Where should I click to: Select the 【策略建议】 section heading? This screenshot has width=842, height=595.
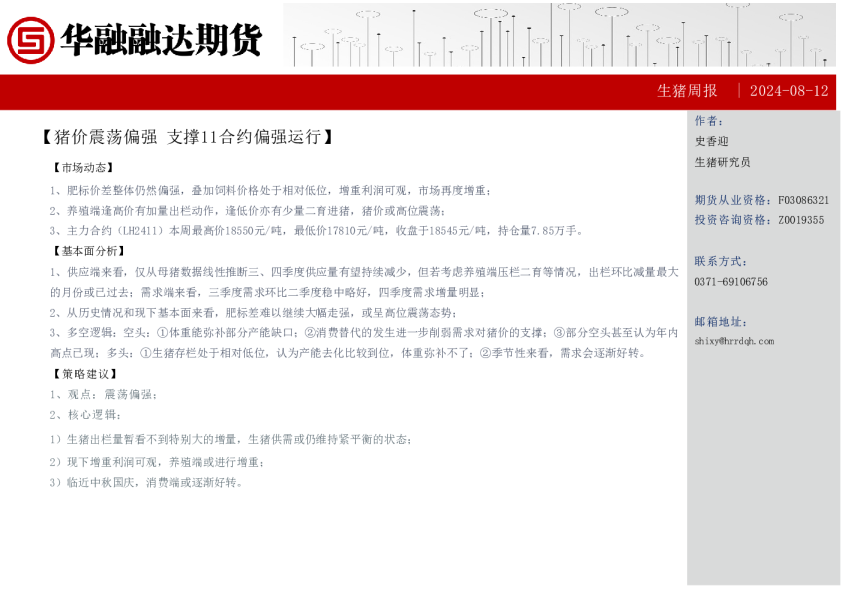point(82,373)
